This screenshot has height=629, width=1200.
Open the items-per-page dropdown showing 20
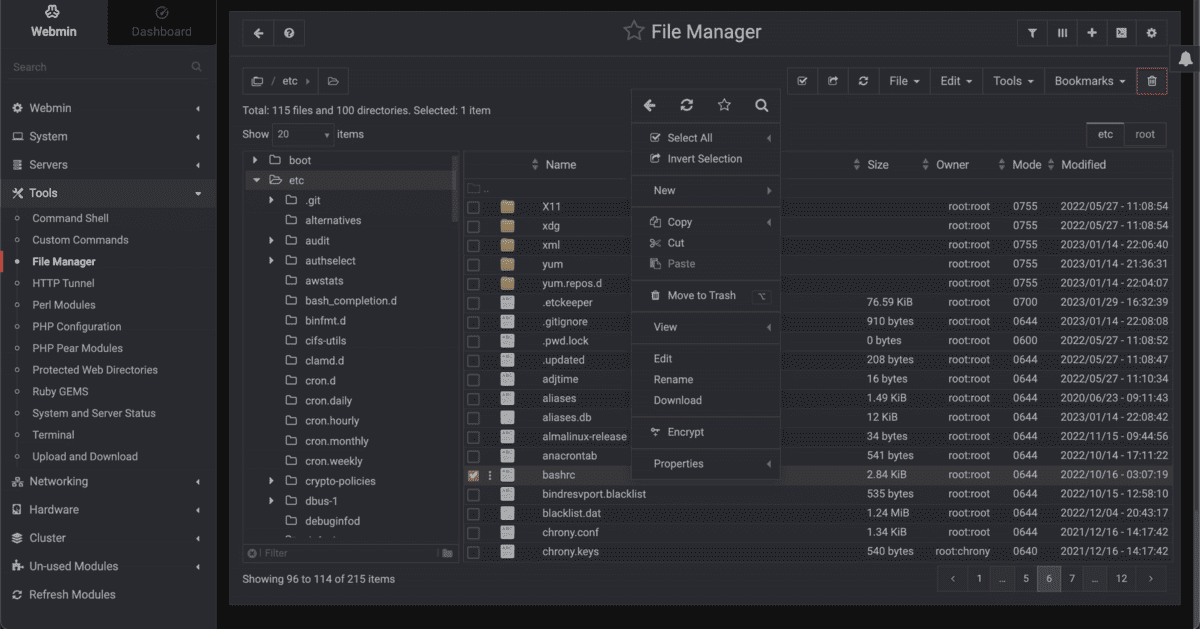pos(303,134)
